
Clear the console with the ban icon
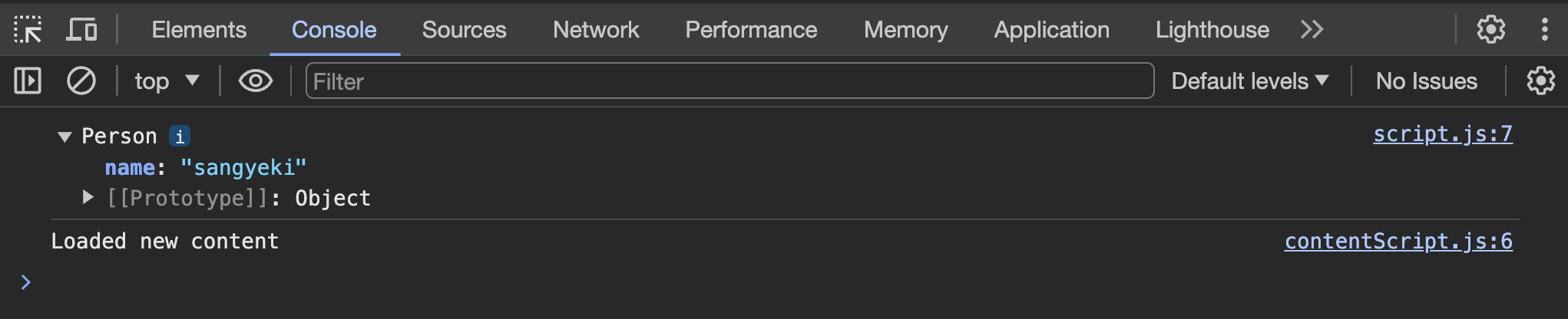pyautogui.click(x=81, y=81)
